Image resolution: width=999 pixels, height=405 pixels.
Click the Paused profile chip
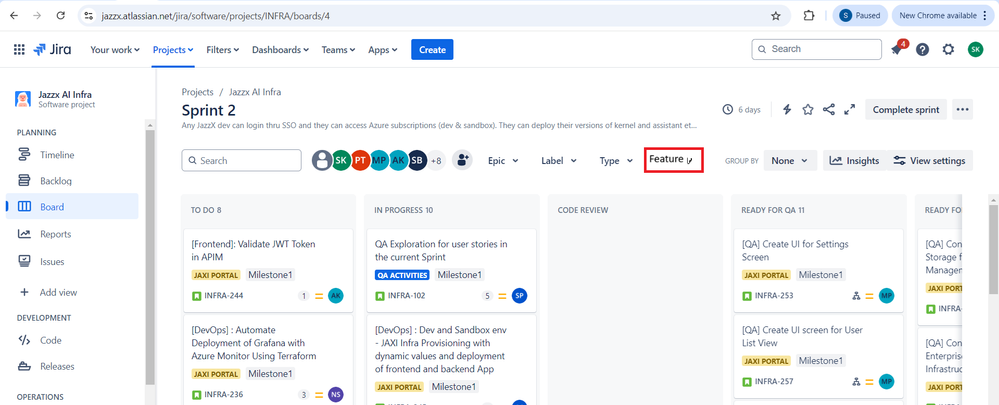pos(860,16)
